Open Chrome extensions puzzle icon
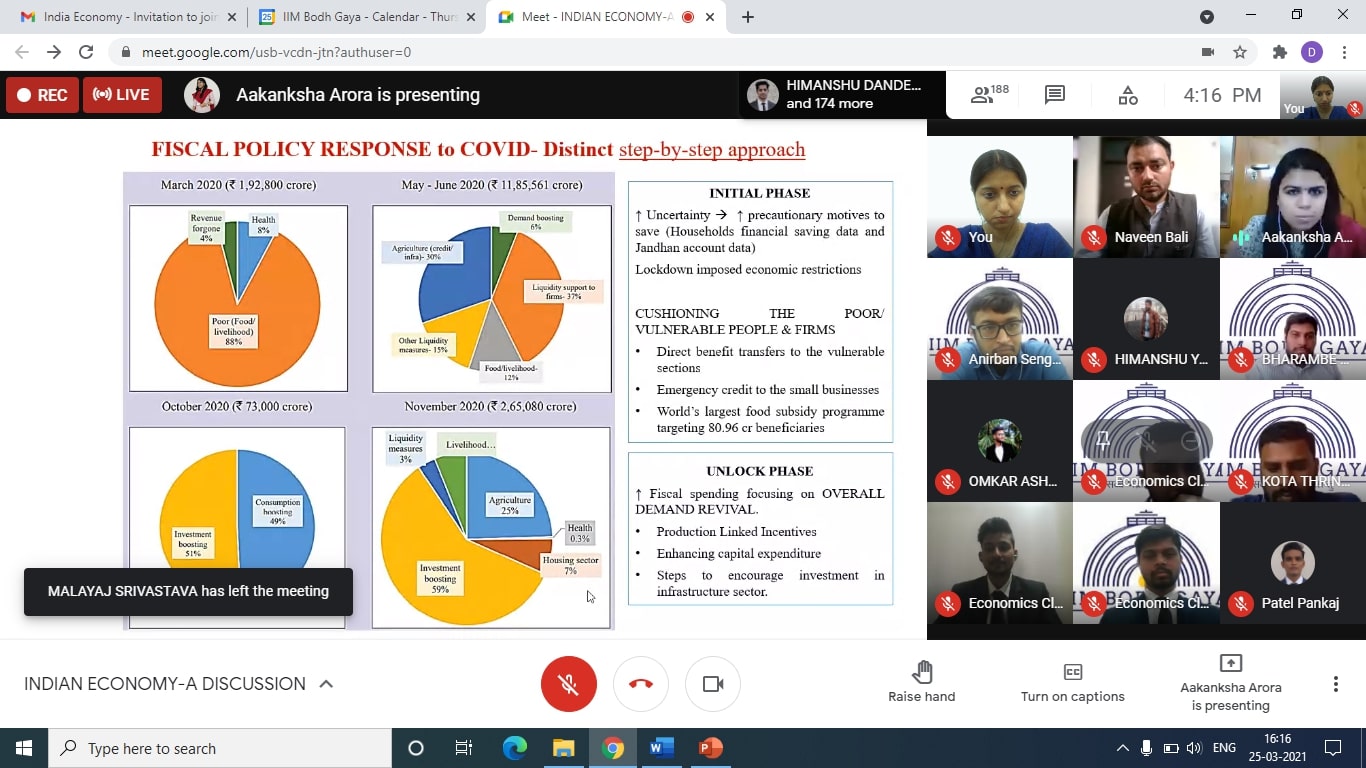The image size is (1366, 768). (1279, 52)
